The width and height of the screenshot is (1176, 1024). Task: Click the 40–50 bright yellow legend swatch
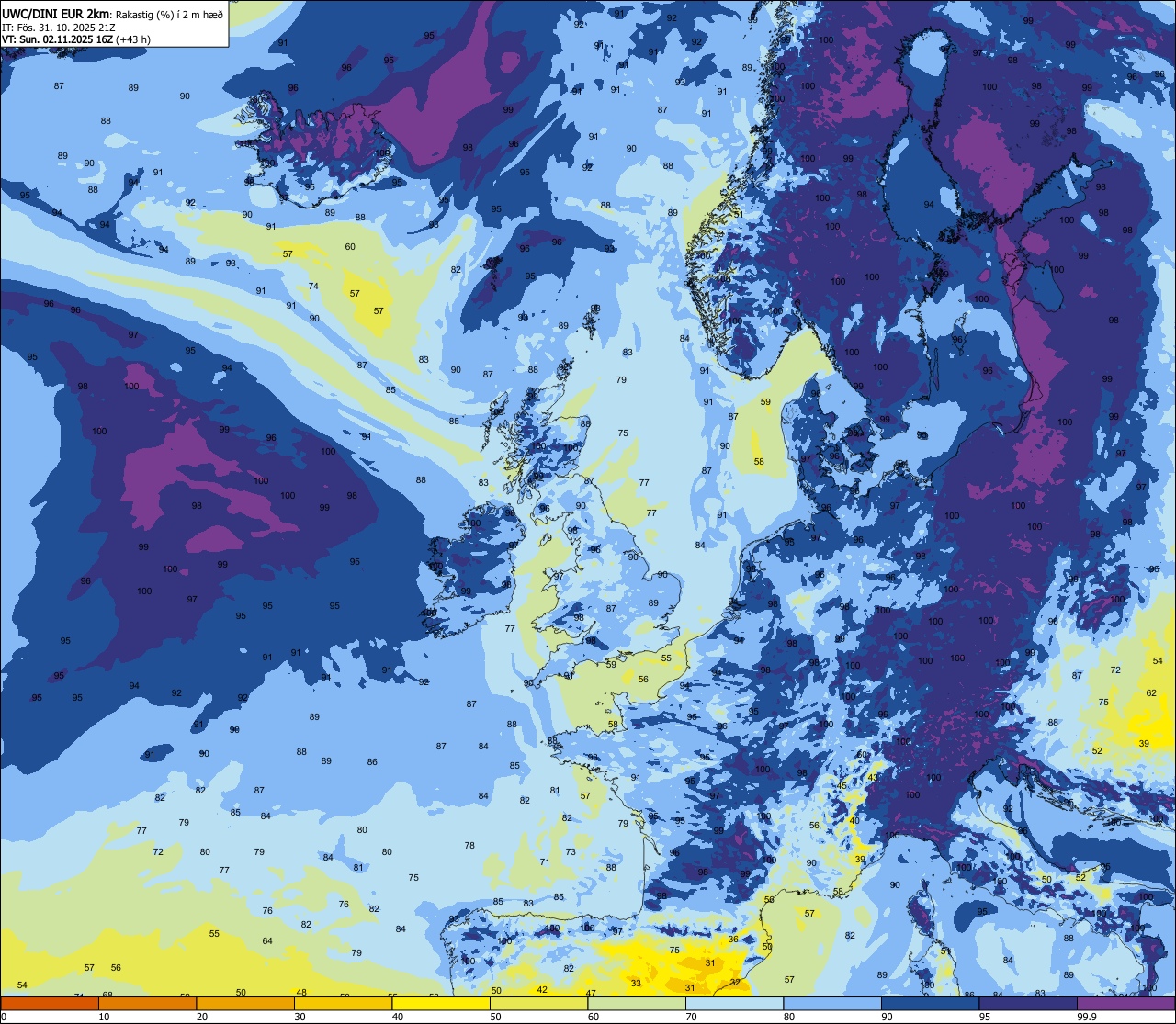441,1004
